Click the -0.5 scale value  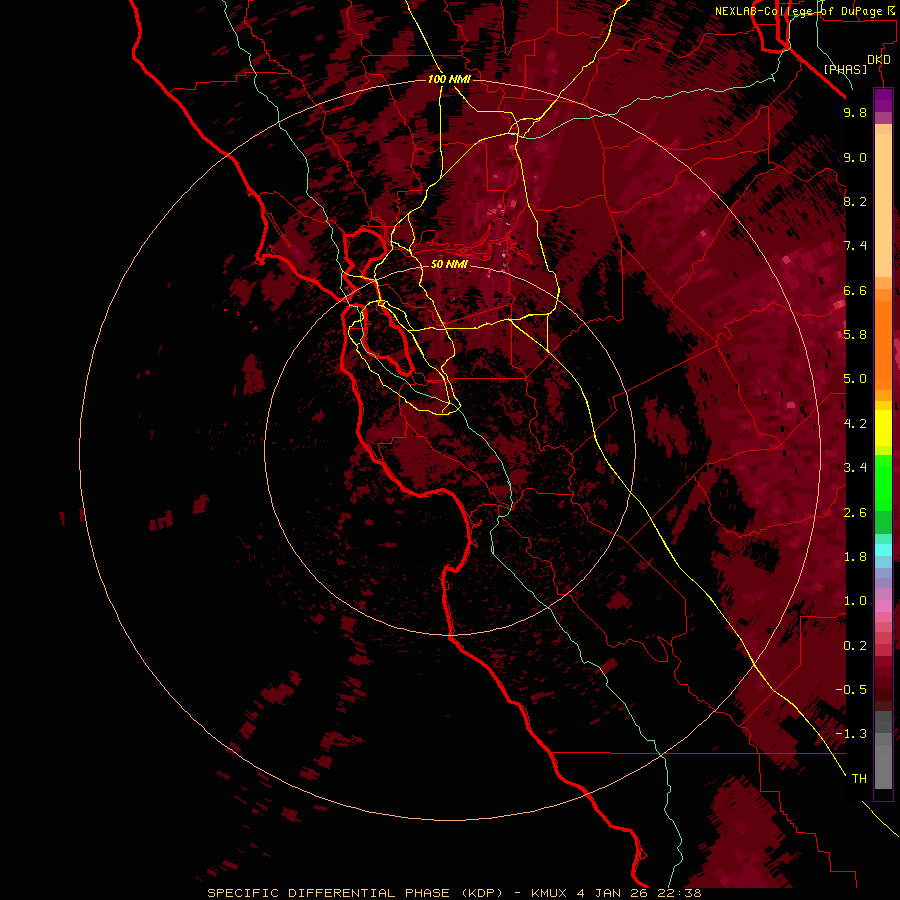(851, 690)
